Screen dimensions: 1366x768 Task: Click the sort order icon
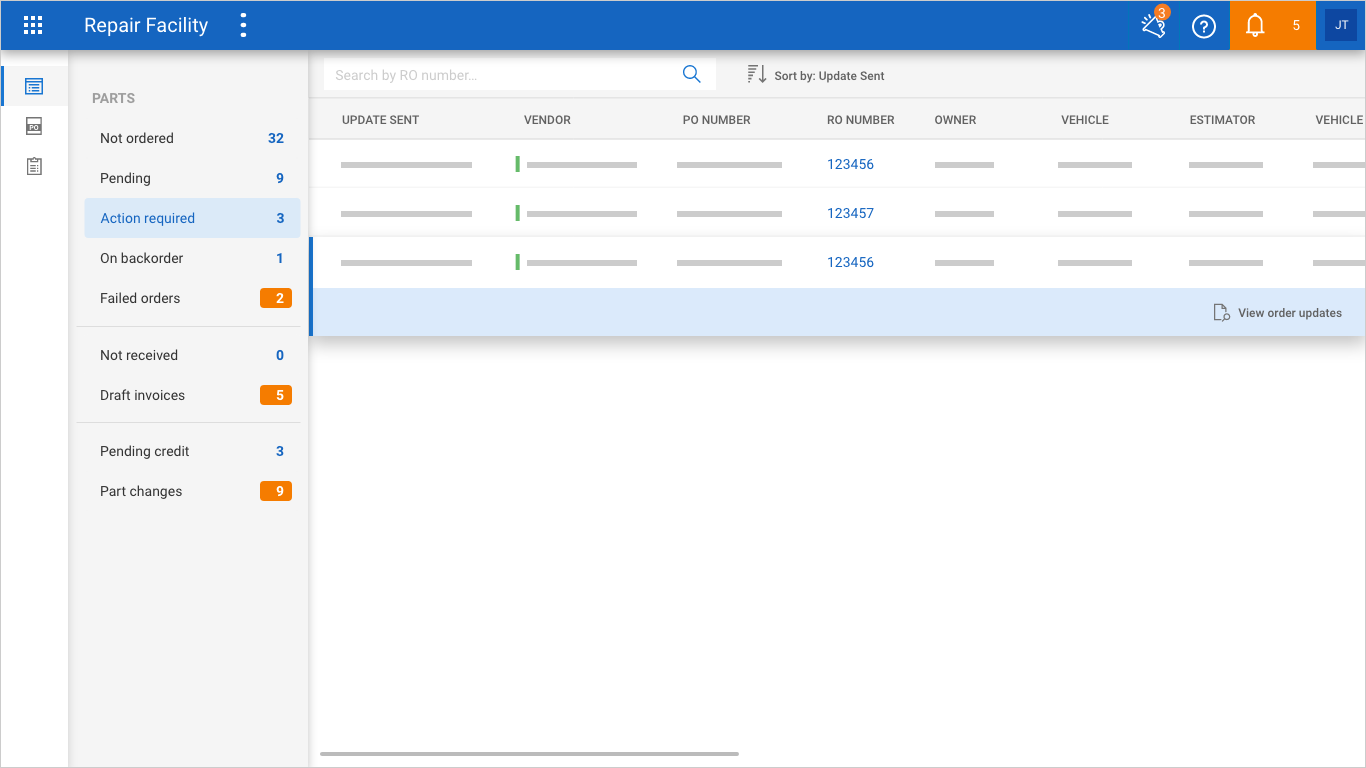(757, 74)
